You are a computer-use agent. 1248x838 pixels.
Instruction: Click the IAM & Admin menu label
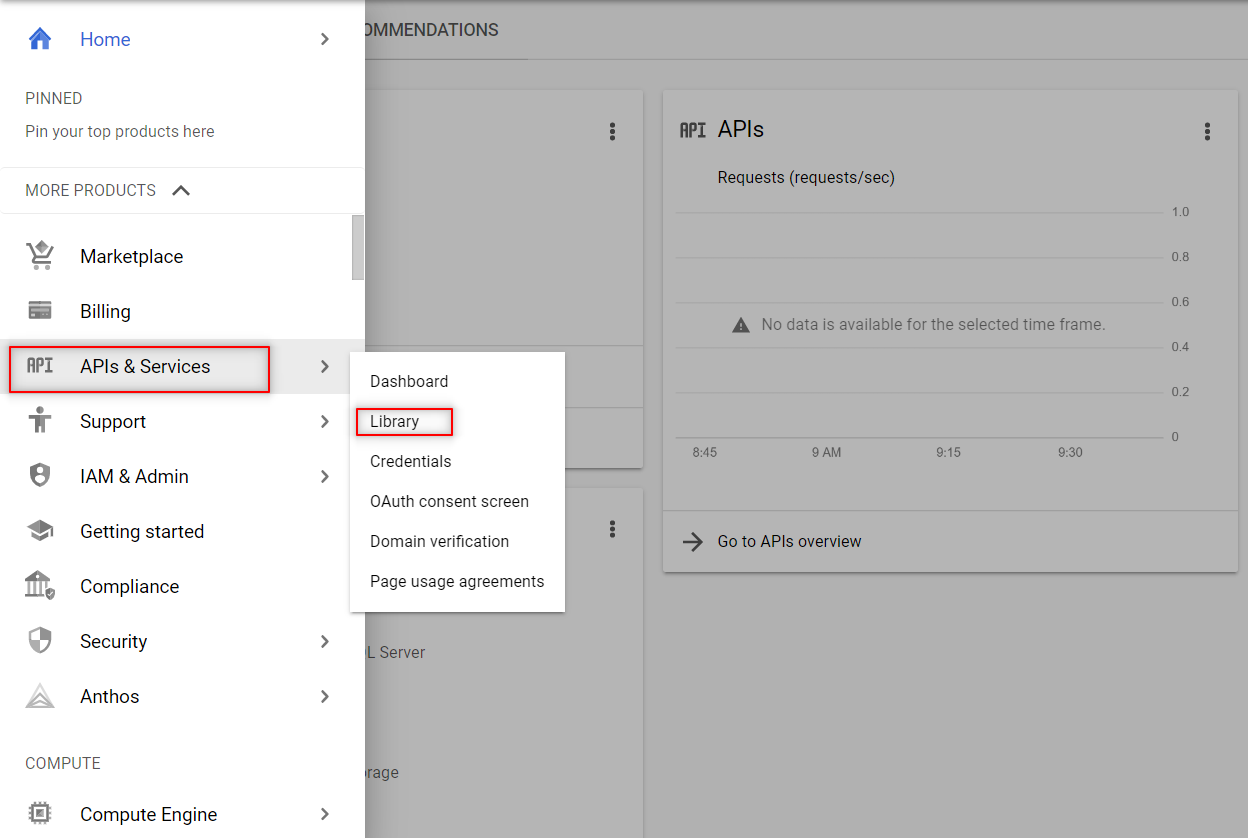click(x=134, y=476)
